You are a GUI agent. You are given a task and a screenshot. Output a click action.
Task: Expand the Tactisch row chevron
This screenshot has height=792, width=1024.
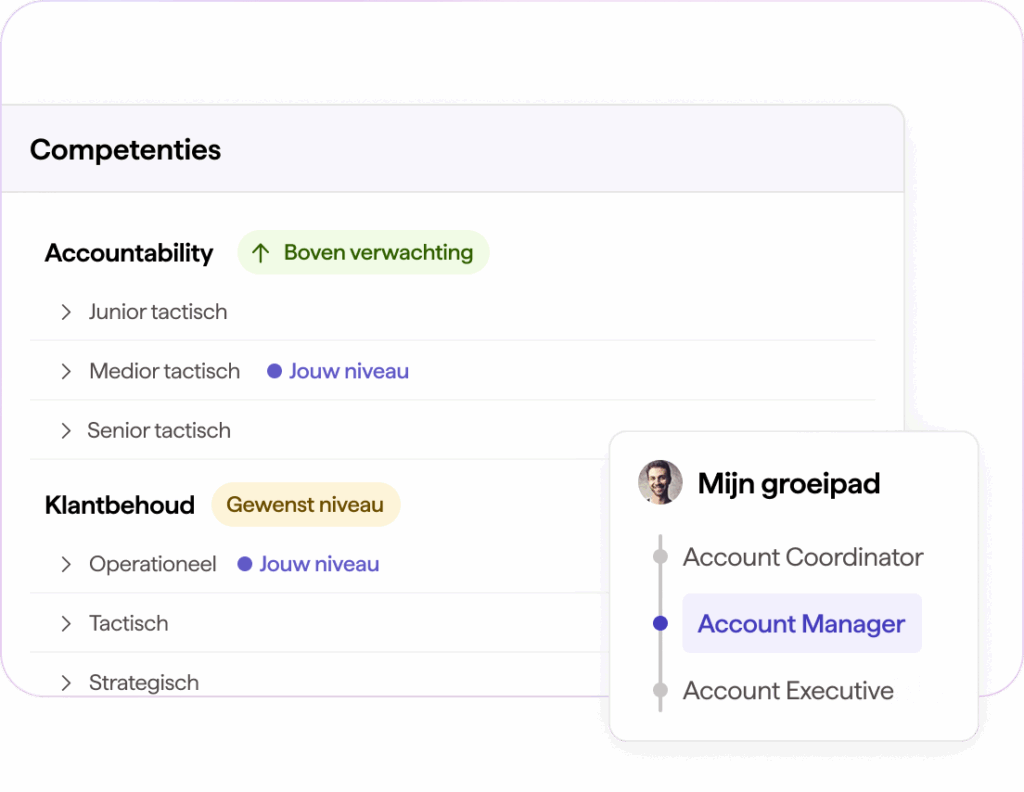[x=66, y=624]
